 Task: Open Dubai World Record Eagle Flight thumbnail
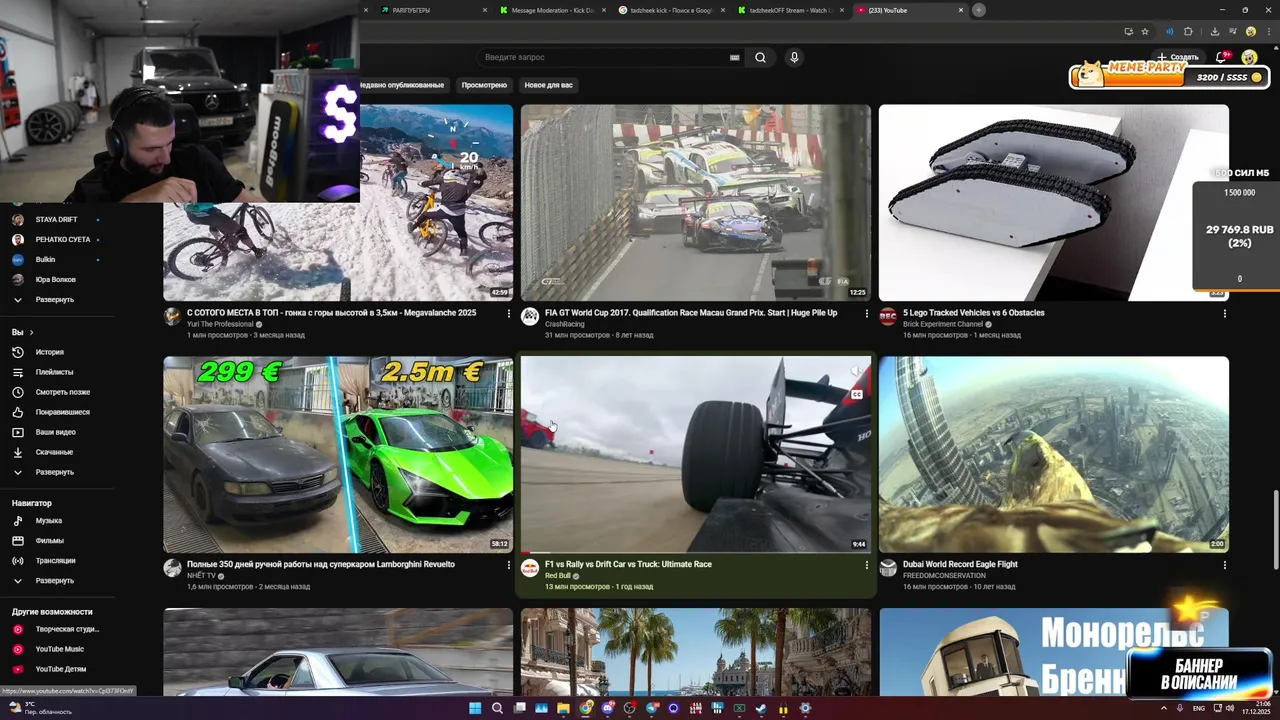pos(1053,454)
